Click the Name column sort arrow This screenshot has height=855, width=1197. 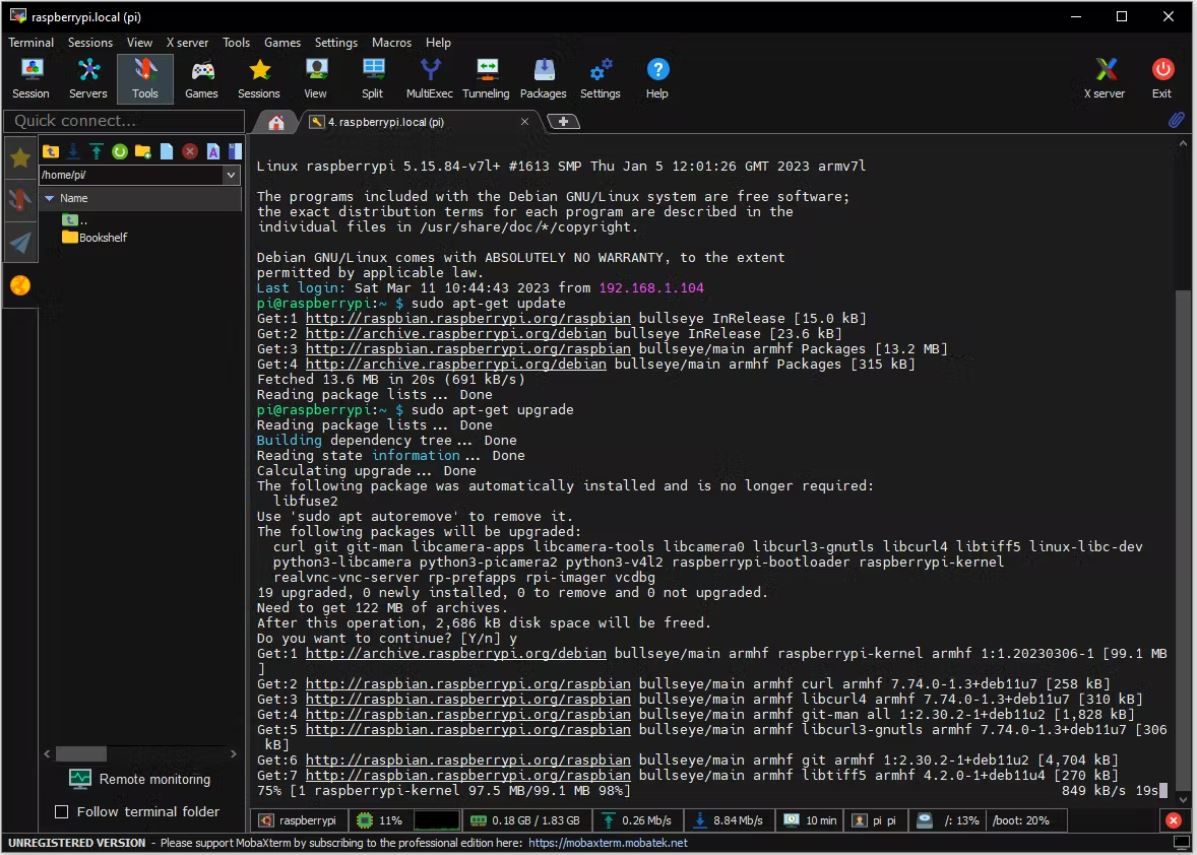pos(50,198)
